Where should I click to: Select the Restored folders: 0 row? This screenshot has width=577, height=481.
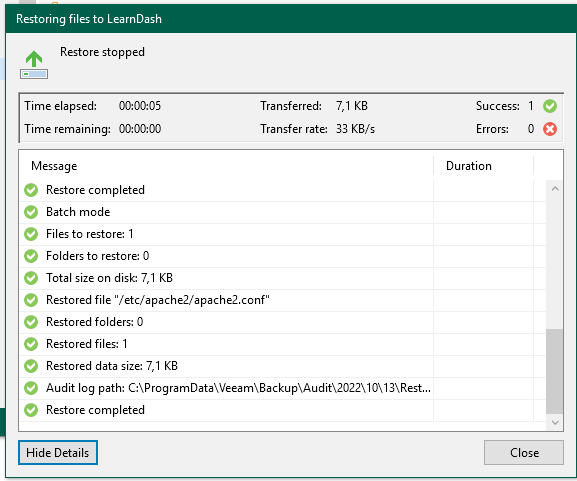283,322
